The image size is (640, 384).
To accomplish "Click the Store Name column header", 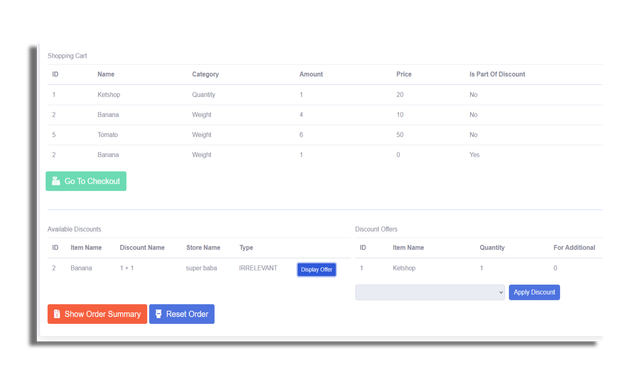I will coord(203,248).
